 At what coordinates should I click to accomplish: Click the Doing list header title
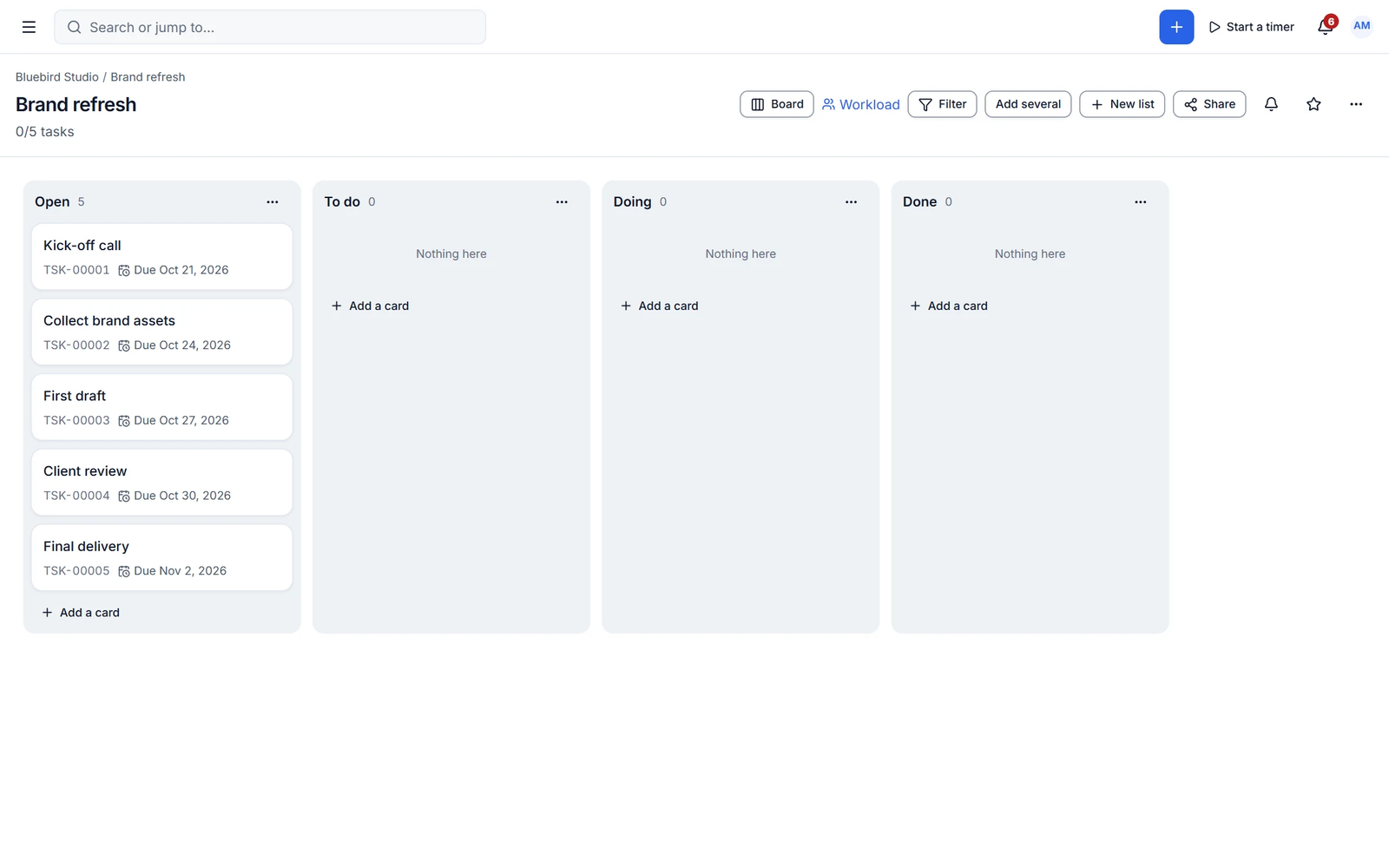pyautogui.click(x=632, y=202)
